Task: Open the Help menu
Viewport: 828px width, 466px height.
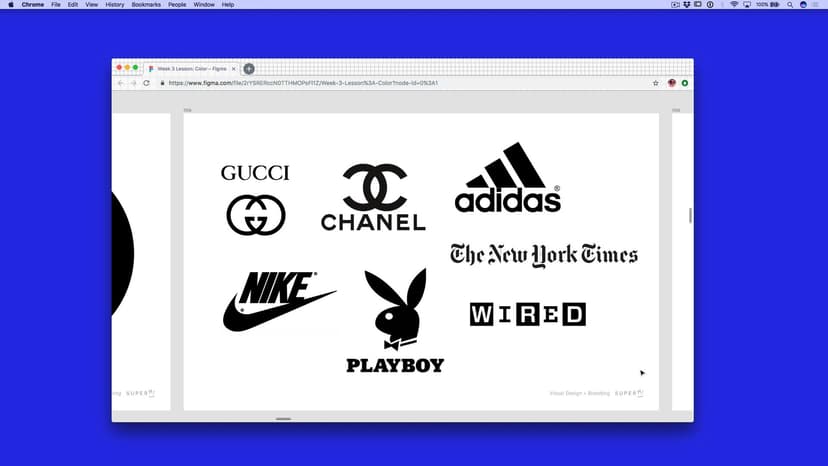Action: pos(228,4)
